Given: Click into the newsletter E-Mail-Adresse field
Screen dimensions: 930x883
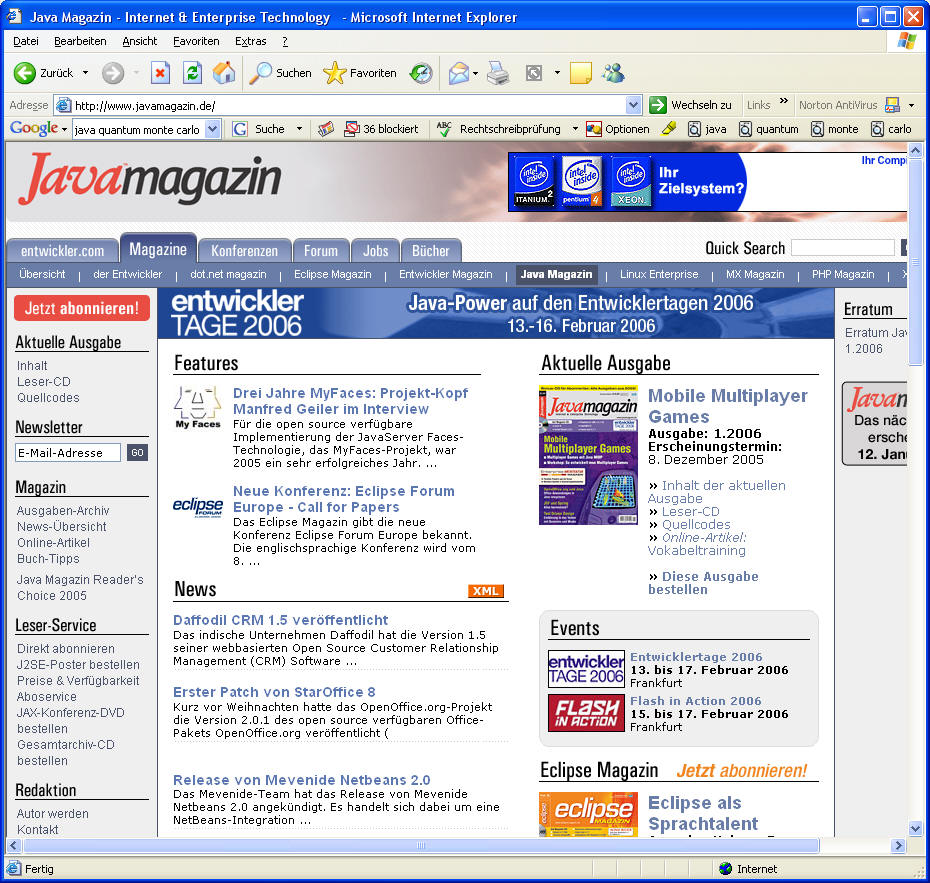Looking at the screenshot, I should pos(67,453).
